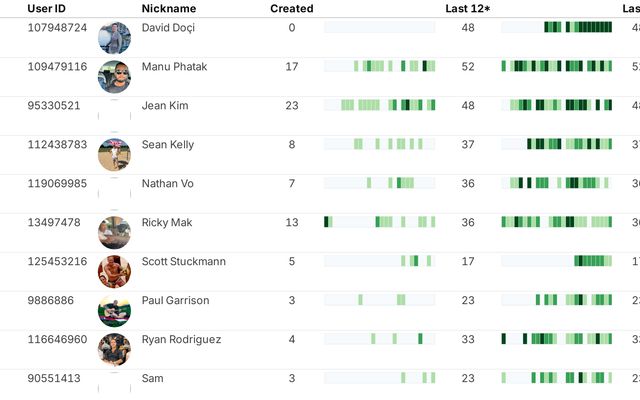Click David Doçi's Last 12 activity heatmap

point(557,27)
